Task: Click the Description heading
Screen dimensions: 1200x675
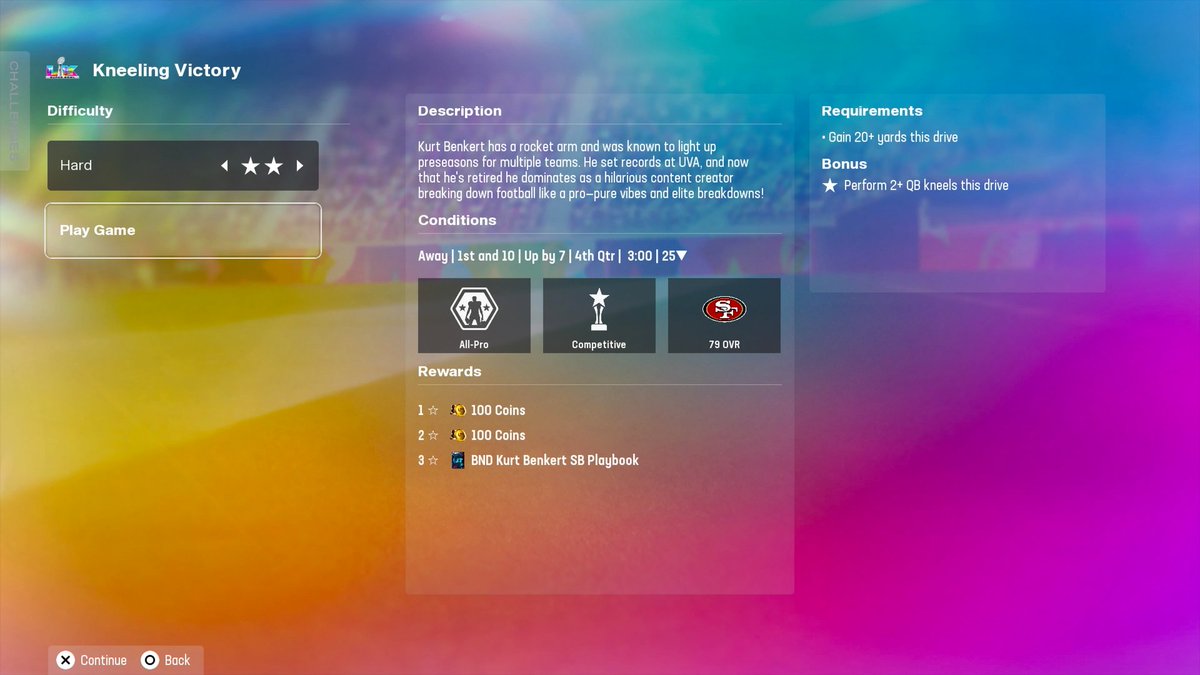Action: click(x=460, y=111)
